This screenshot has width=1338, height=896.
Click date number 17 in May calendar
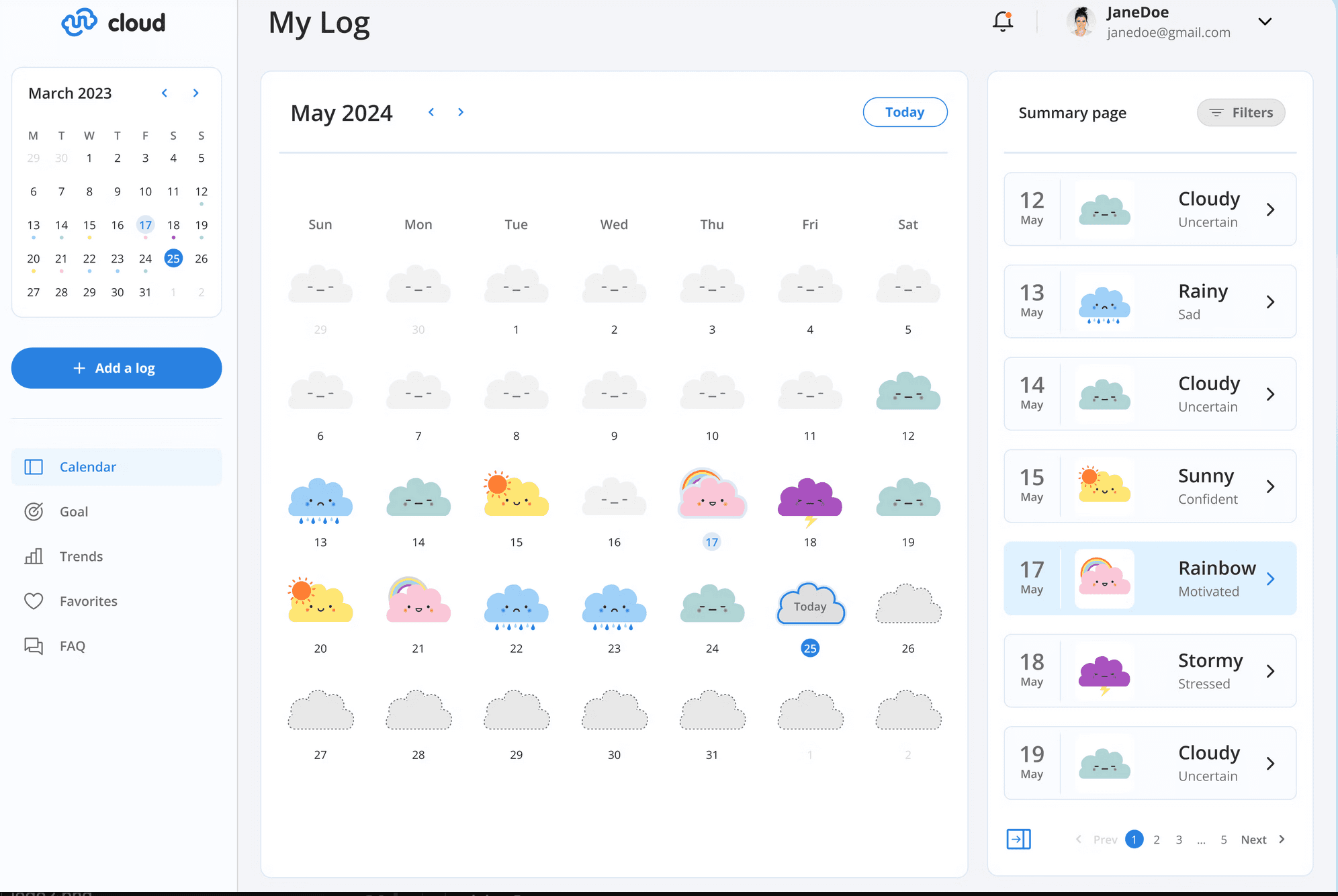coord(712,542)
